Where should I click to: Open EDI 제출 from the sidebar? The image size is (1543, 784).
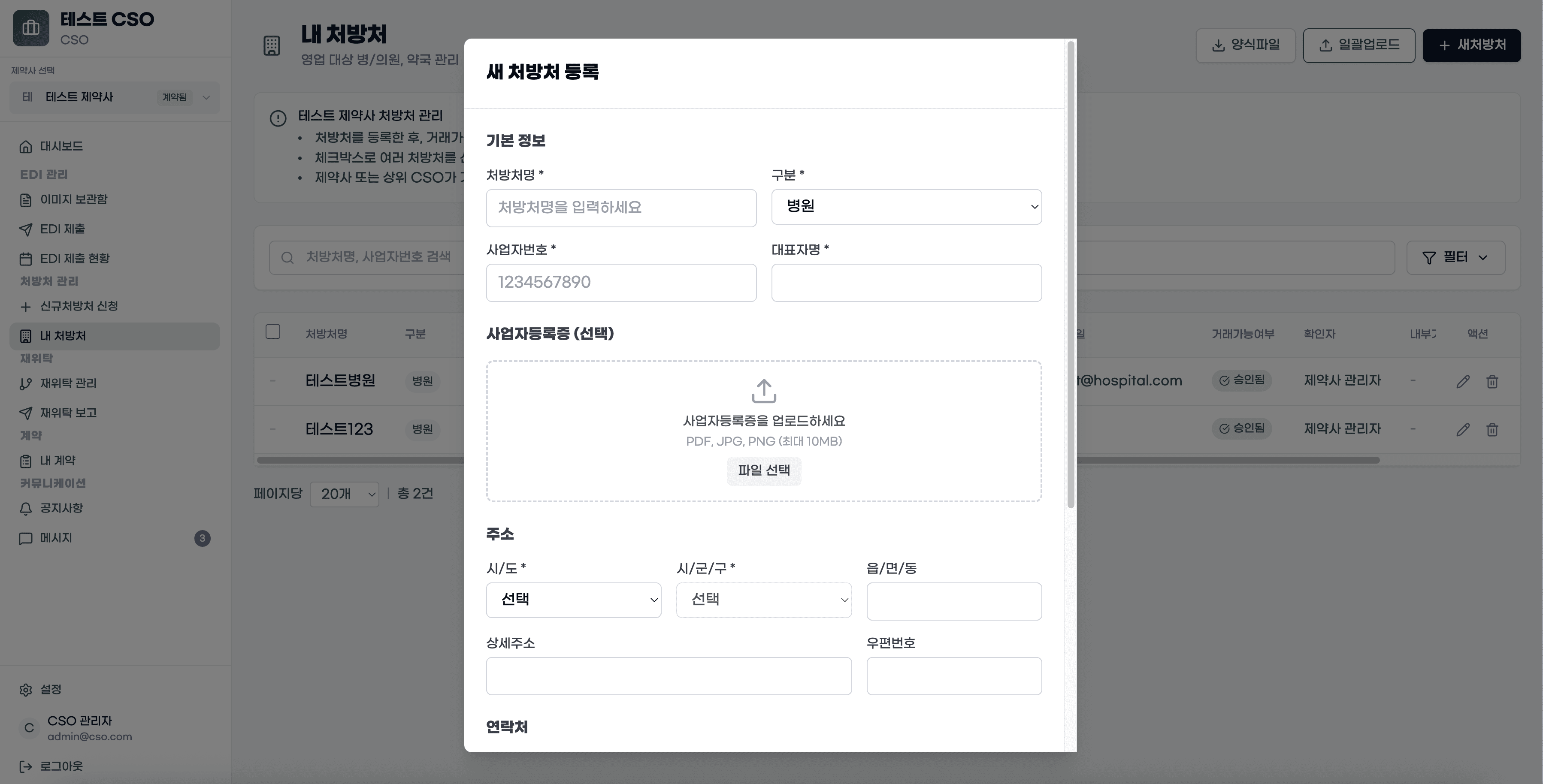coord(25,229)
